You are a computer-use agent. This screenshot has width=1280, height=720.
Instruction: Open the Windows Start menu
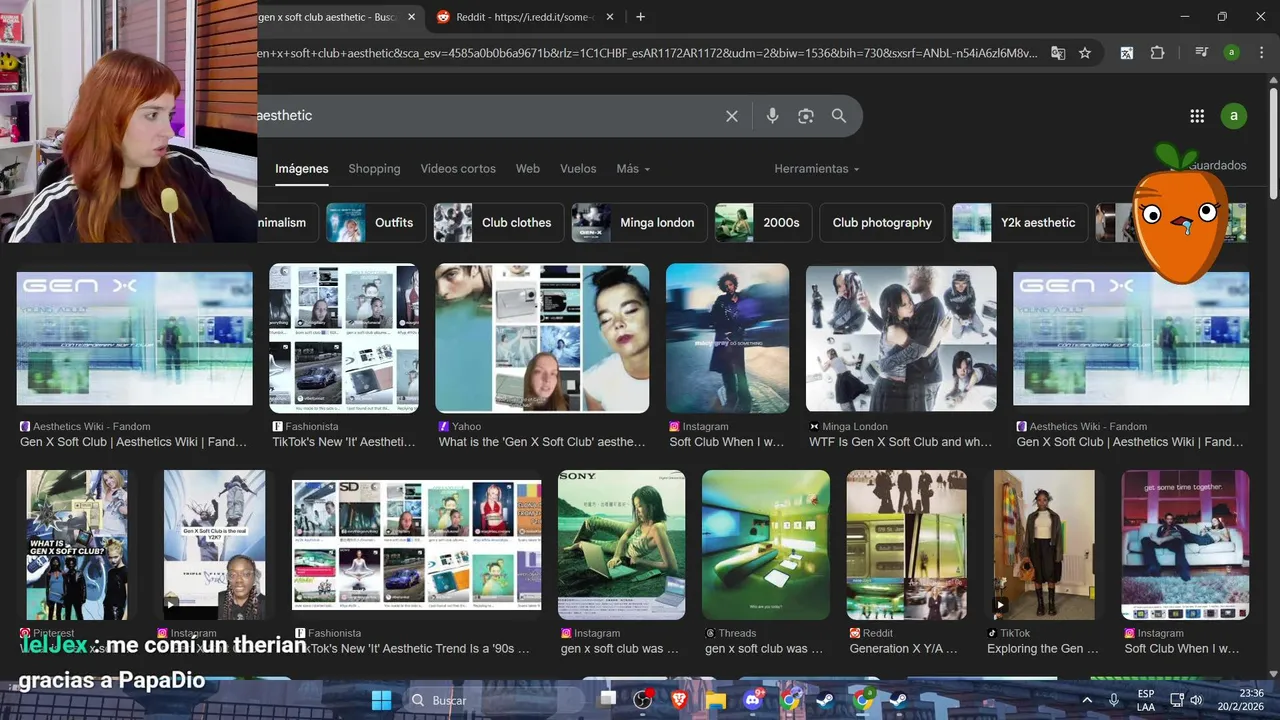[x=382, y=700]
